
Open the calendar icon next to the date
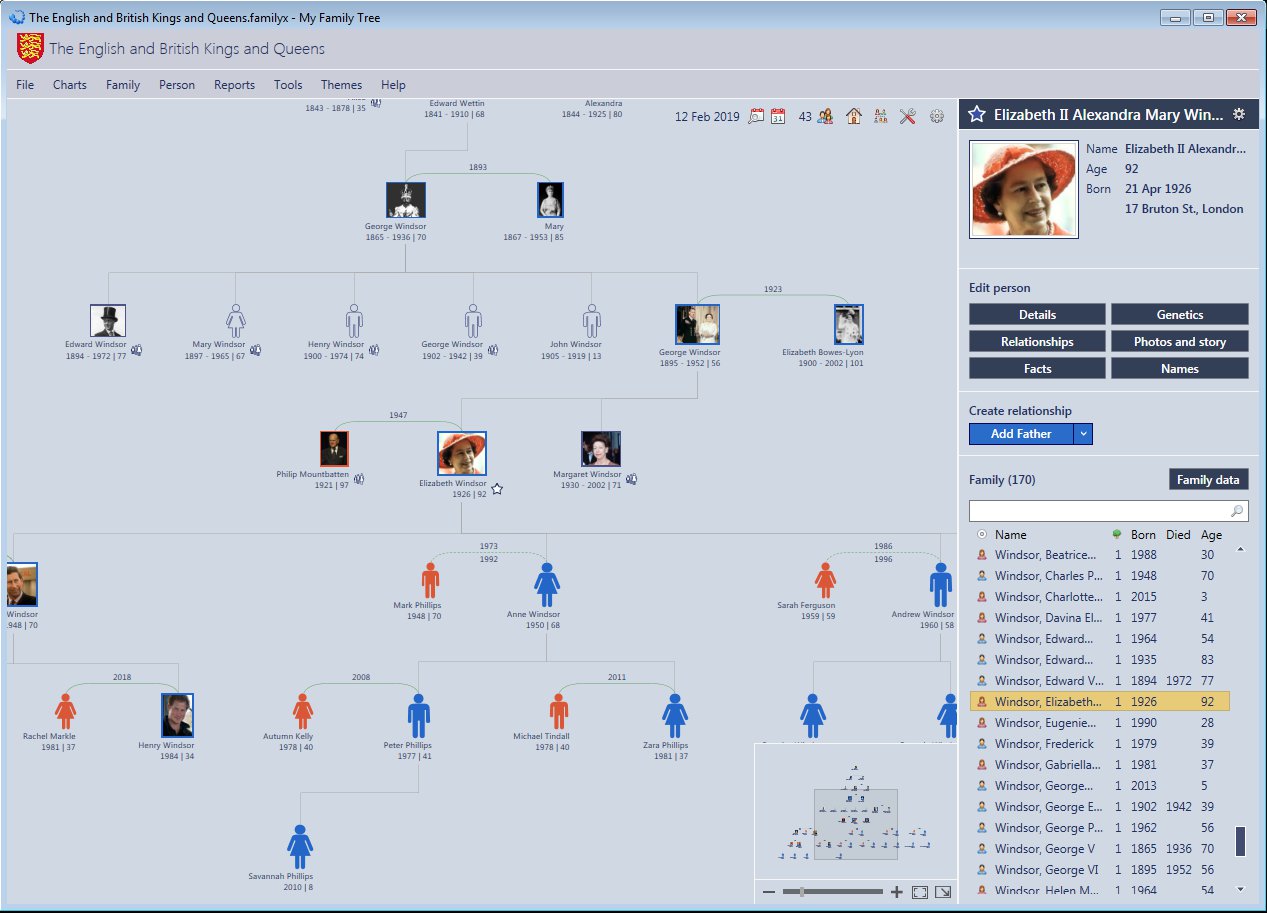(x=776, y=116)
